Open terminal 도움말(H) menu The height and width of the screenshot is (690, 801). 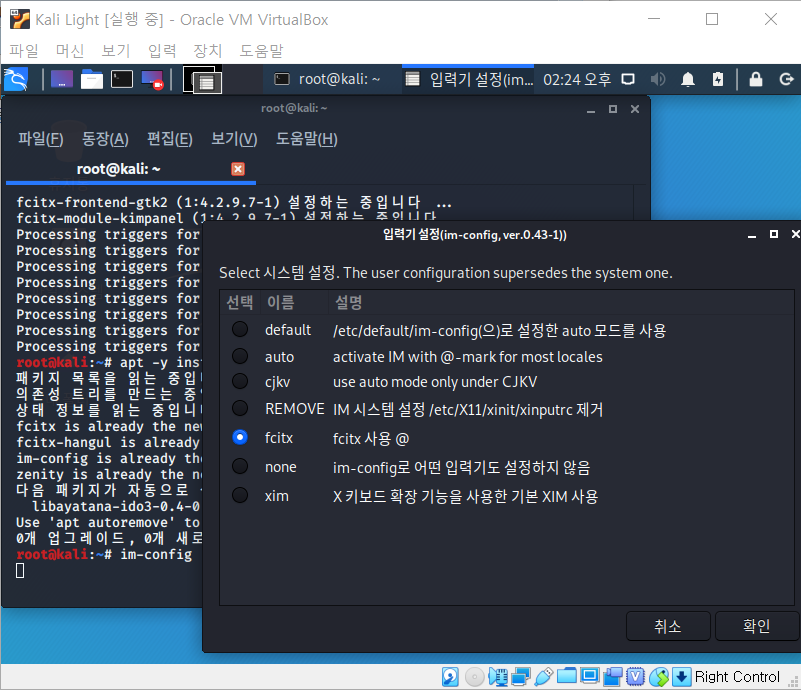click(x=307, y=139)
